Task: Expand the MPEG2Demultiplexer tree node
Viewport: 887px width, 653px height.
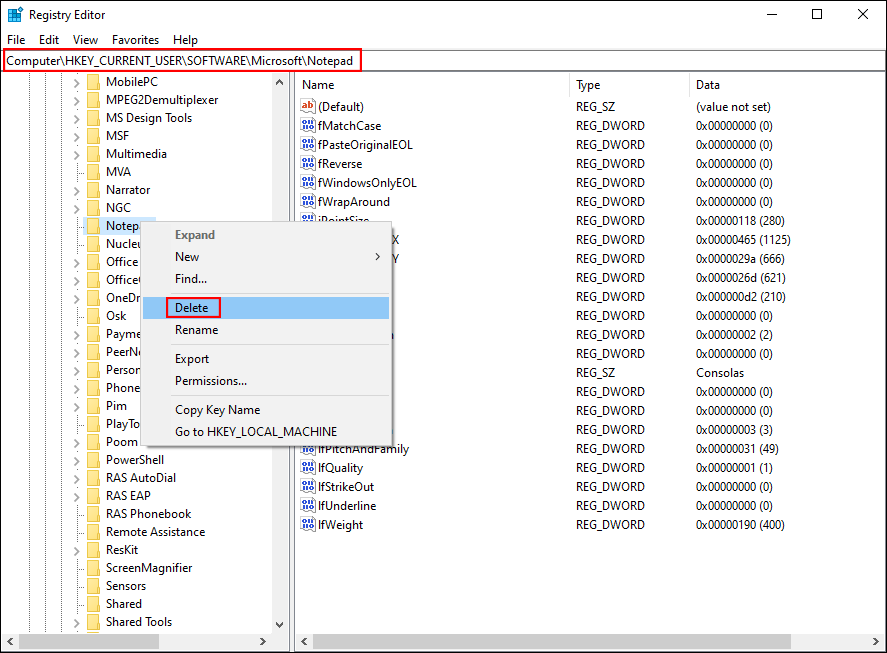Action: click(x=76, y=101)
